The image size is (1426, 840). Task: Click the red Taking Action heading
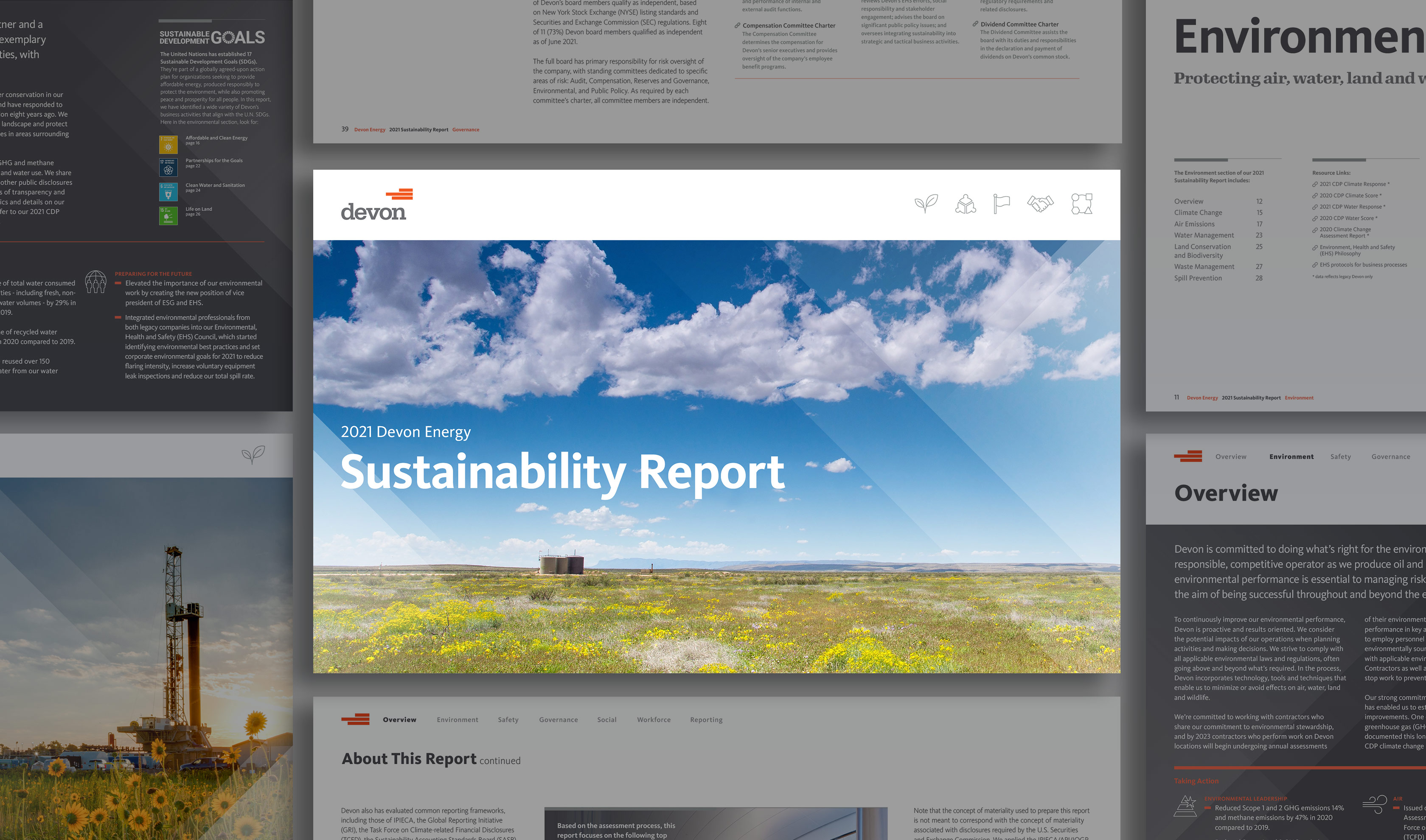[x=1196, y=781]
